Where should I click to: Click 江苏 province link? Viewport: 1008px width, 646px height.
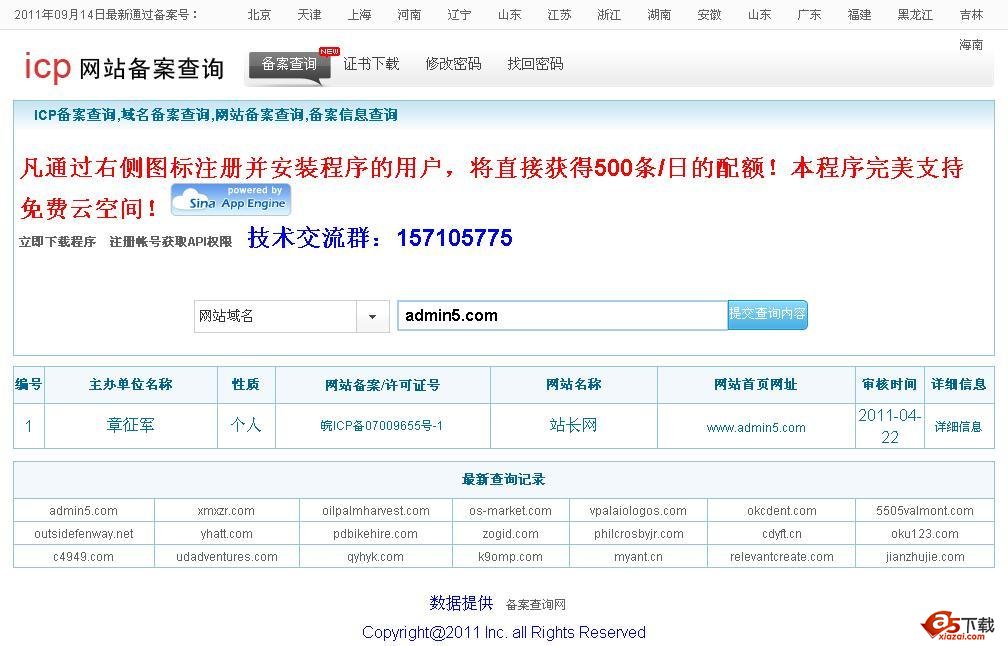(x=559, y=14)
